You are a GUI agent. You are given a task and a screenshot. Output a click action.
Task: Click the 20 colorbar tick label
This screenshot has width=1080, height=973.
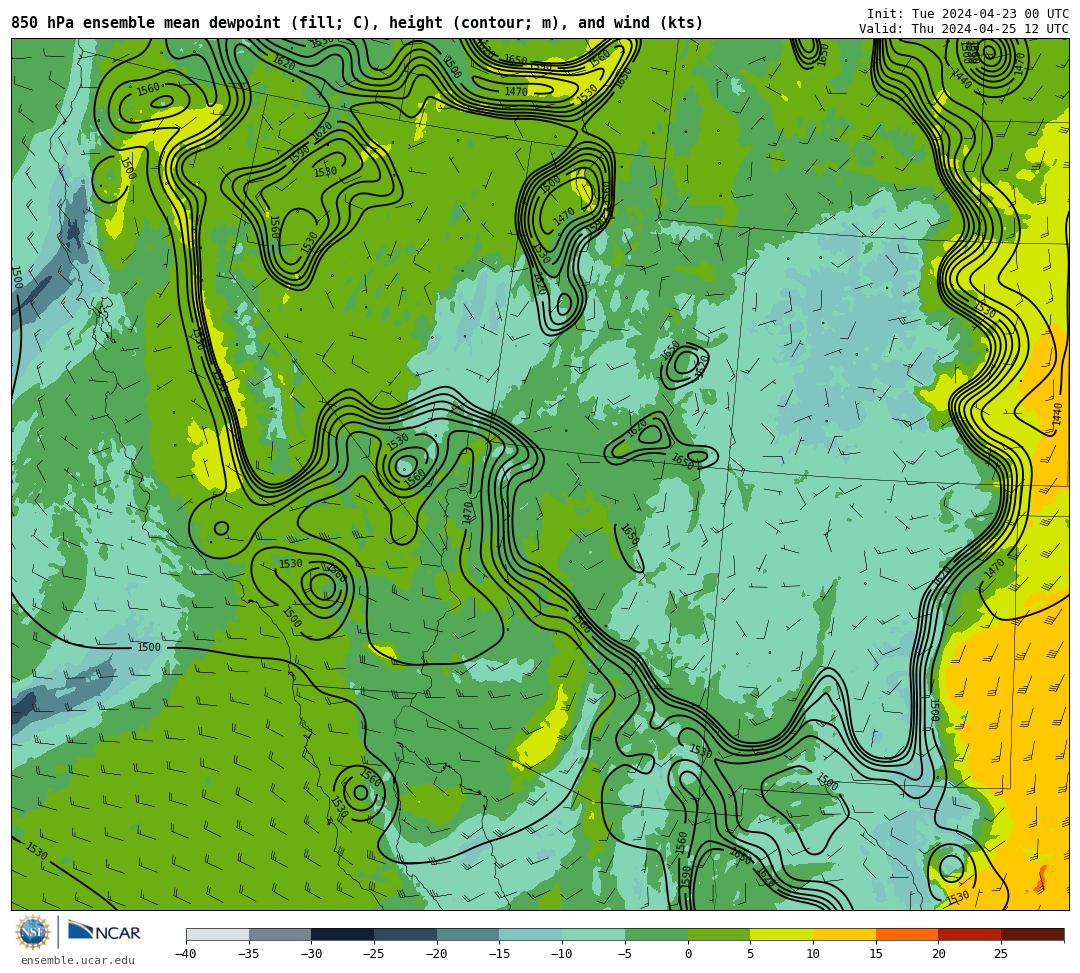point(939,954)
